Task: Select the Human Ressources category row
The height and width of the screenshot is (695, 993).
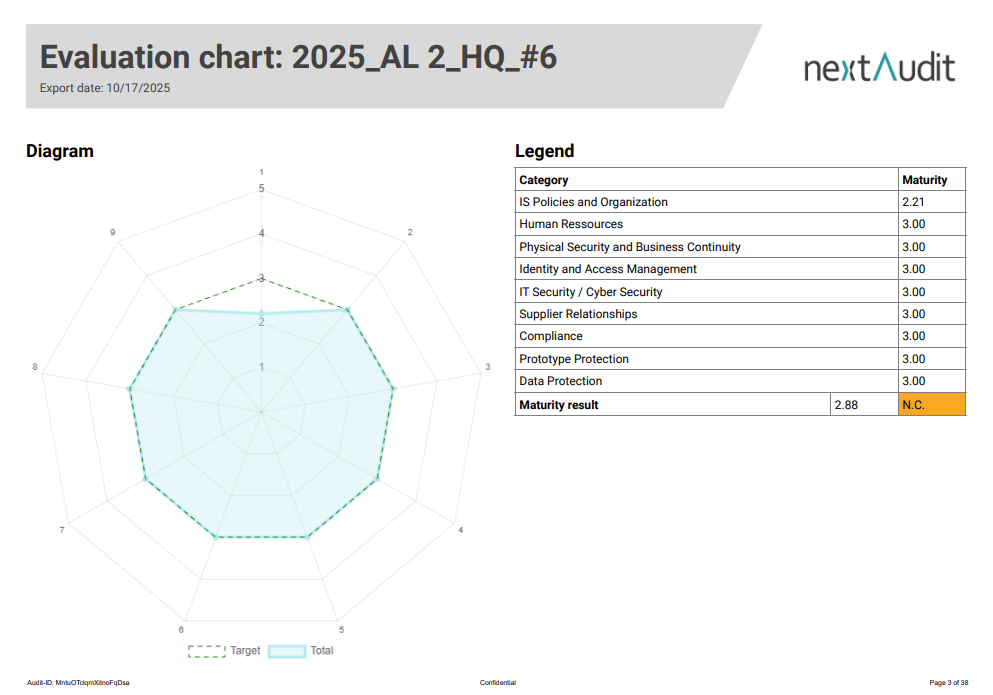Action: (x=571, y=224)
